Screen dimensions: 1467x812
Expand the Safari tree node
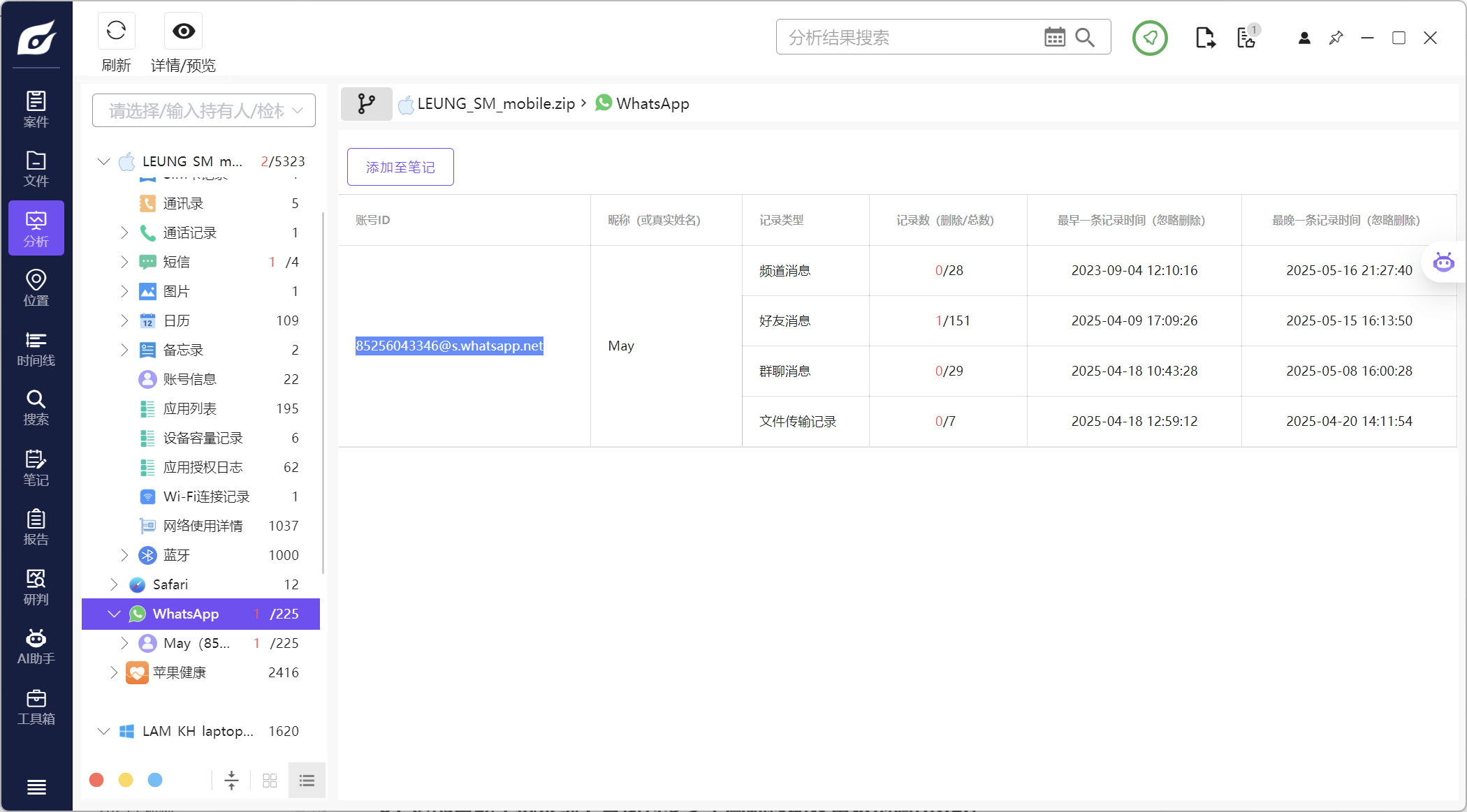[x=114, y=584]
